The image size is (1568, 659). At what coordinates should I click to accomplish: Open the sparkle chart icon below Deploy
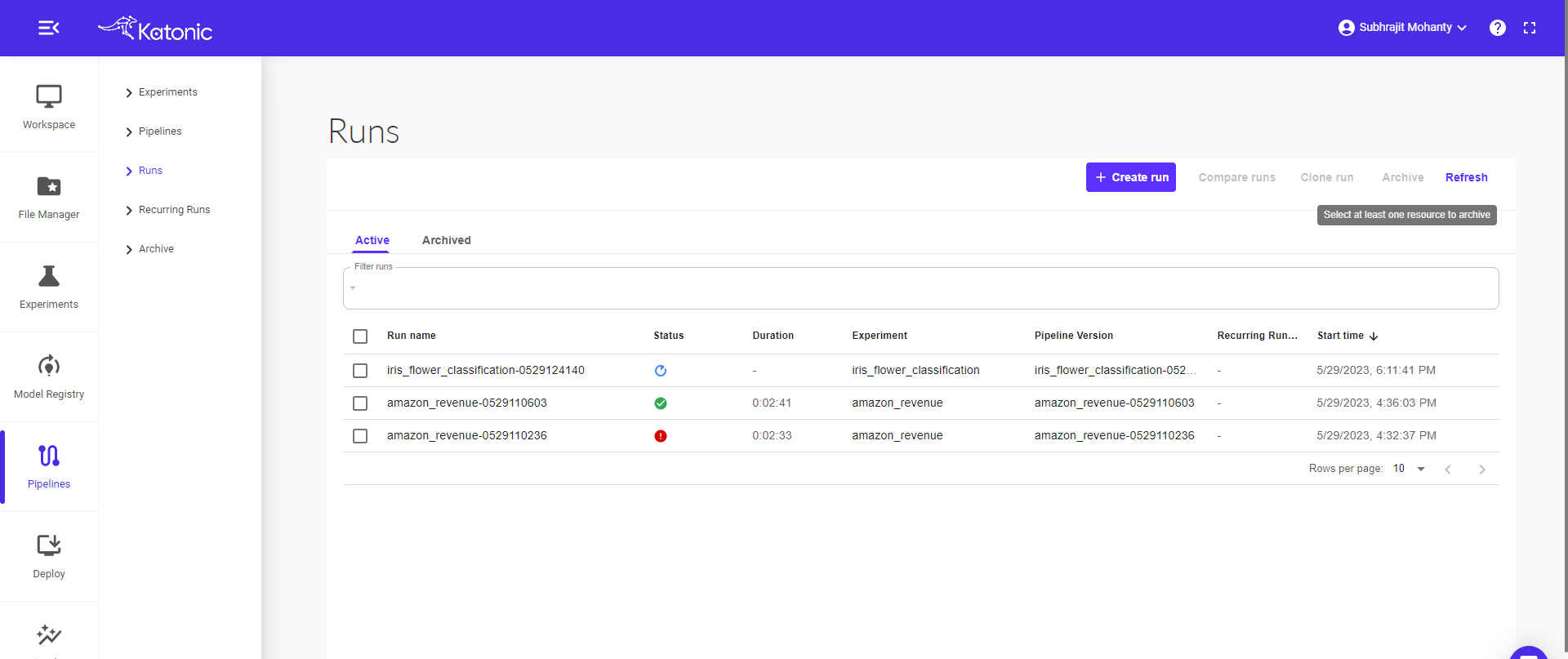pos(49,635)
